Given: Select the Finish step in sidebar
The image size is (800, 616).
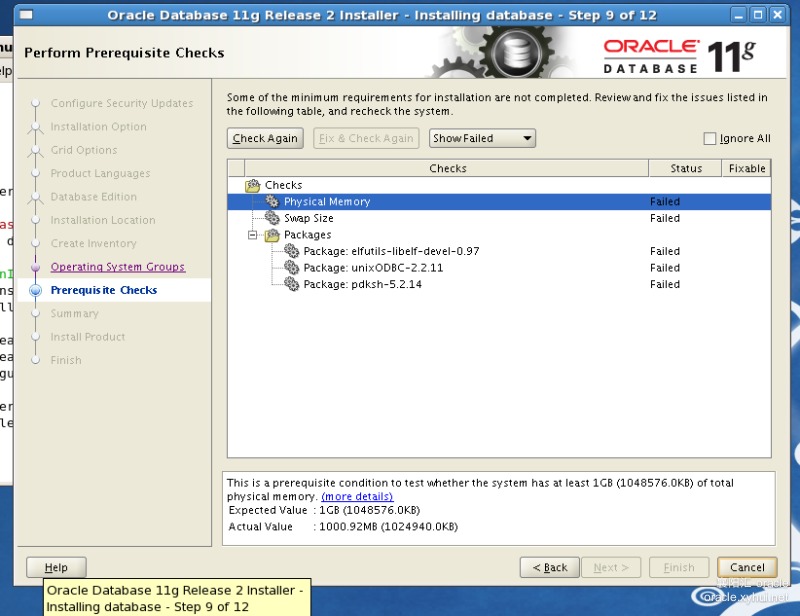Looking at the screenshot, I should [66, 360].
